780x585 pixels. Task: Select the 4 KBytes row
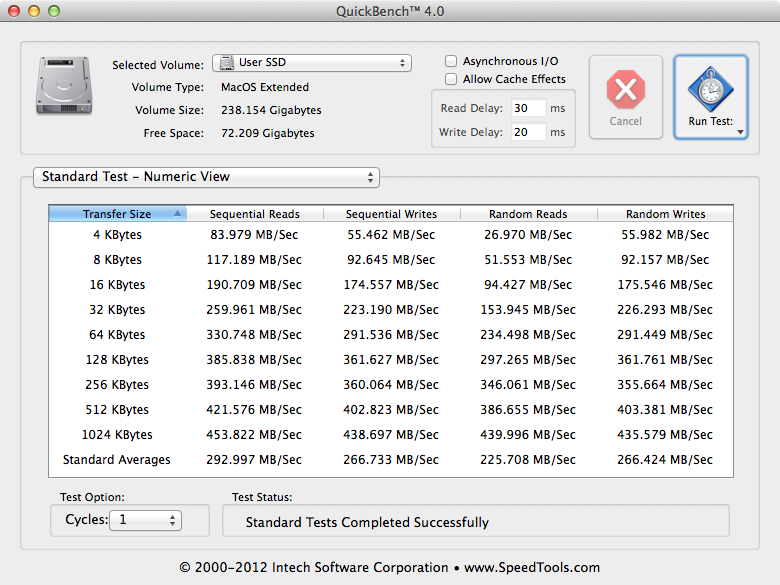pyautogui.click(x=391, y=235)
